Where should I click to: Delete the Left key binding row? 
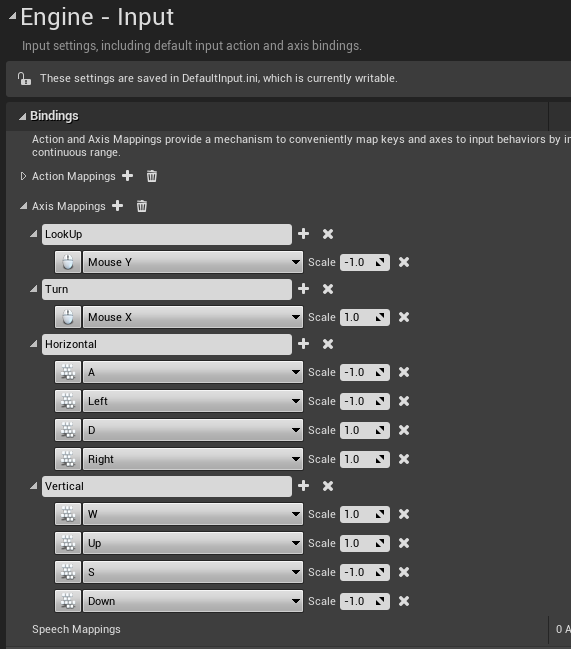point(404,401)
